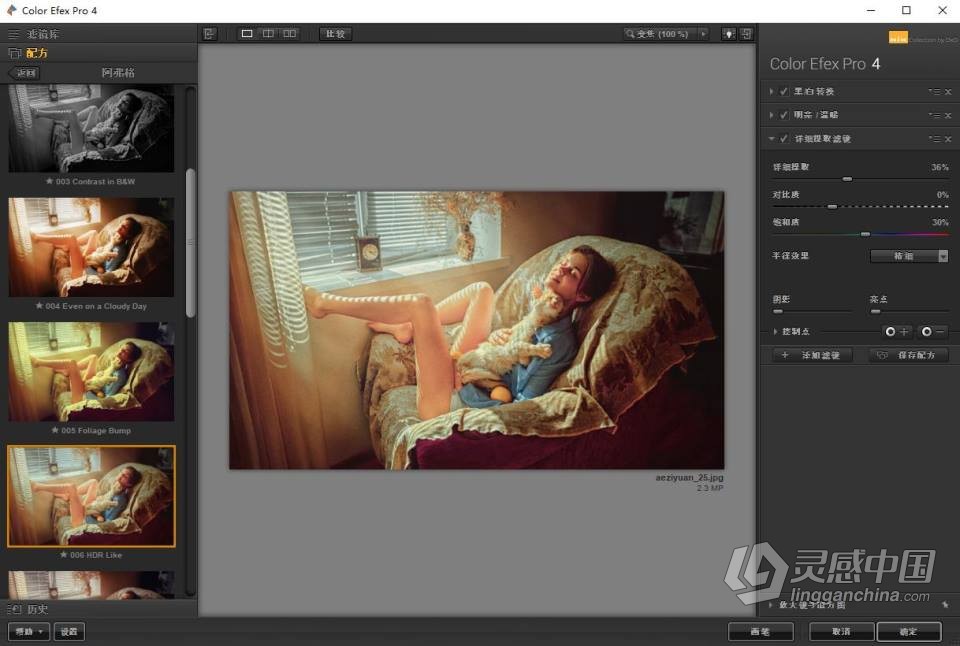The width and height of the screenshot is (960, 646).
Task: Select the split preview mode icon
Action: (268, 34)
